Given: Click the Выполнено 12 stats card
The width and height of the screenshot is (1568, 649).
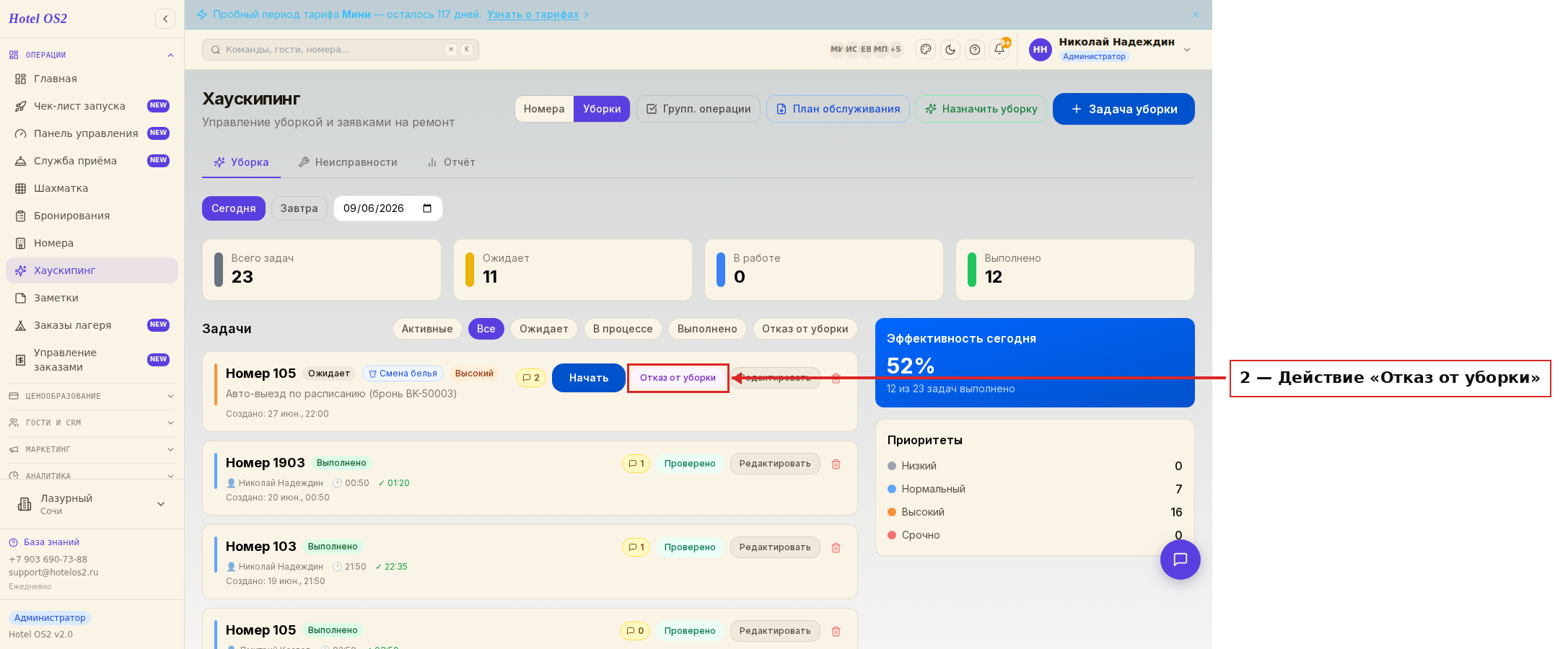Looking at the screenshot, I should [x=1075, y=270].
